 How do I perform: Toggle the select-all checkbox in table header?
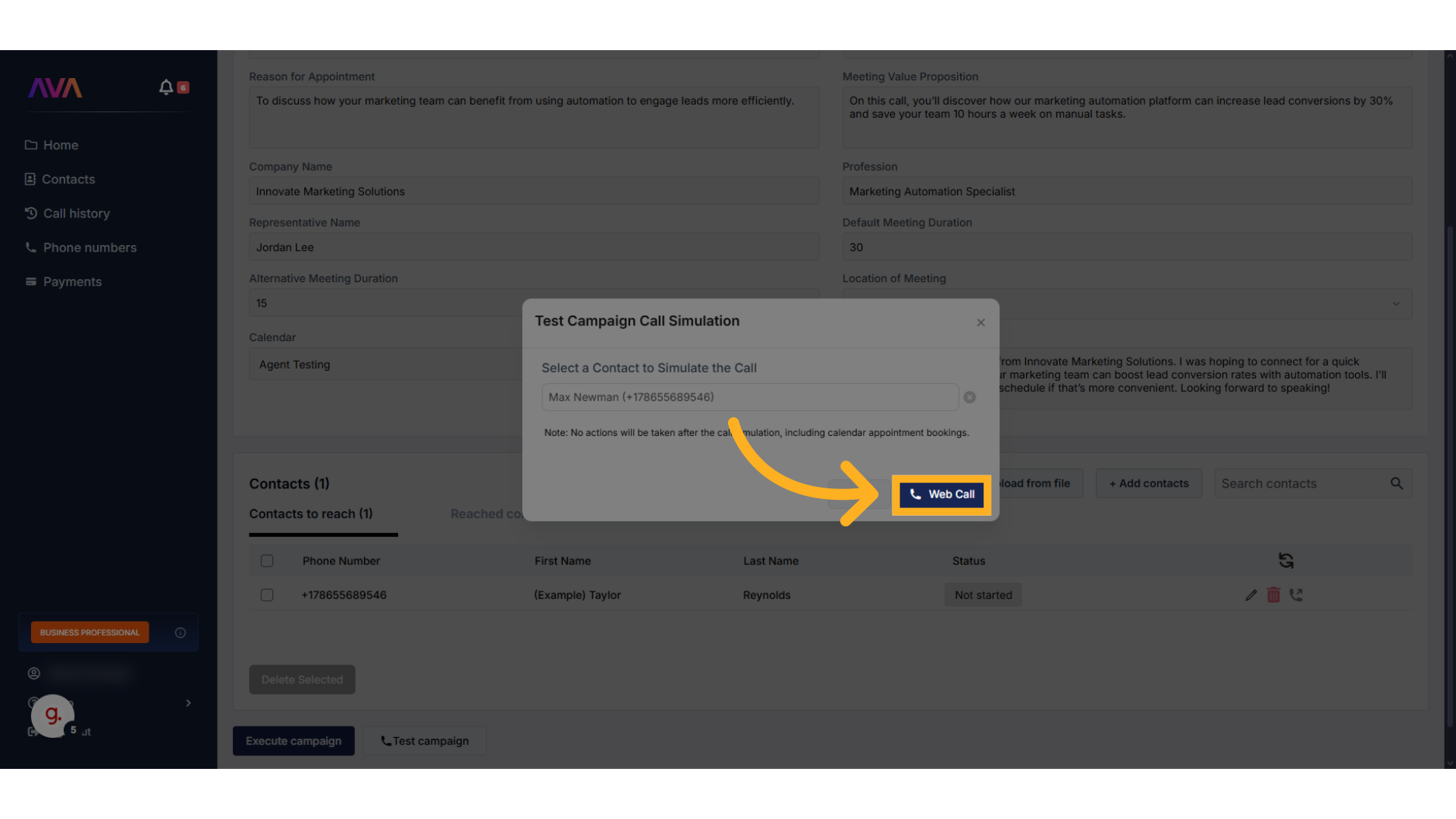pyautogui.click(x=267, y=561)
